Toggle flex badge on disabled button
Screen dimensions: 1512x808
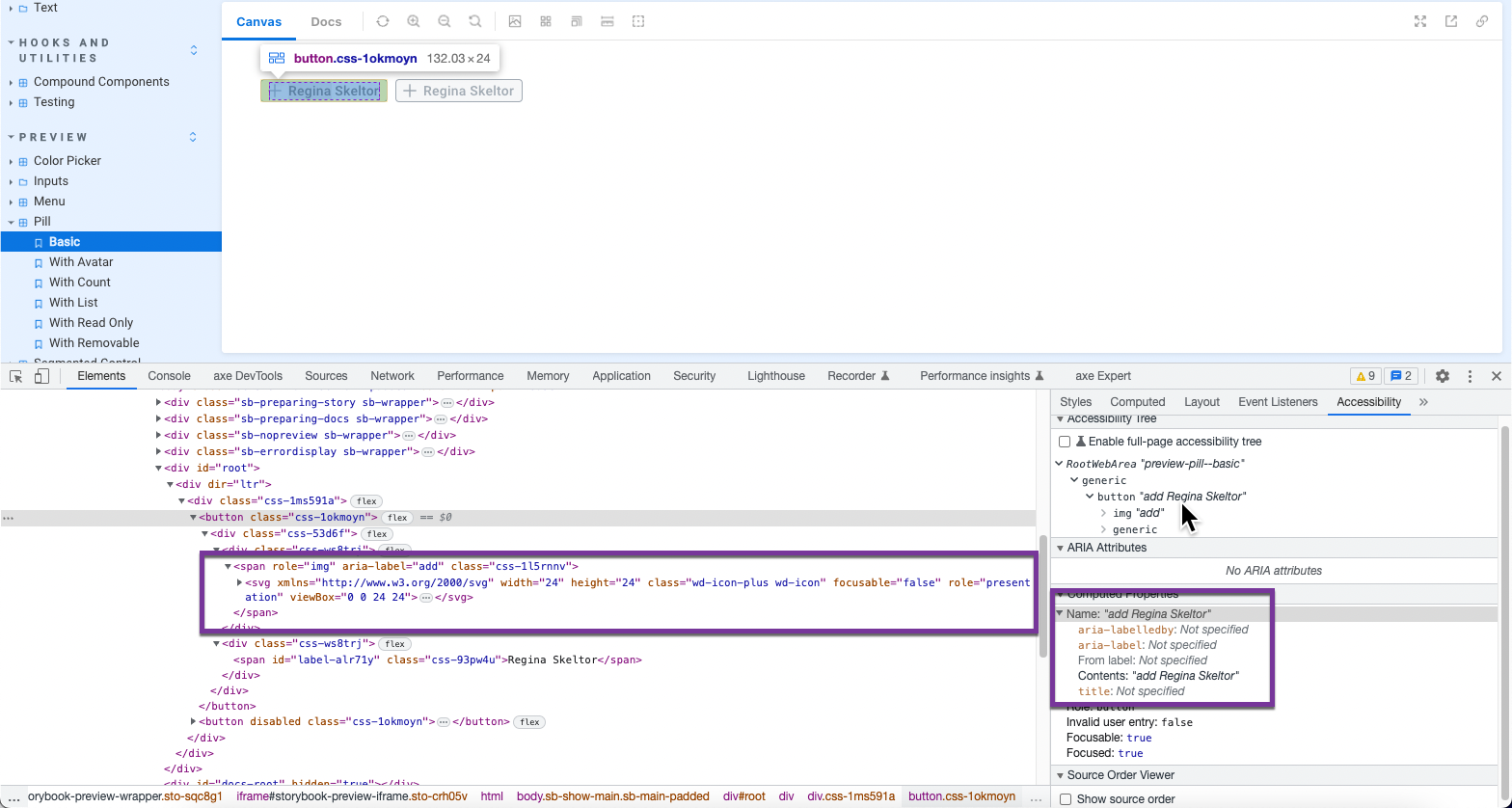pyautogui.click(x=530, y=722)
